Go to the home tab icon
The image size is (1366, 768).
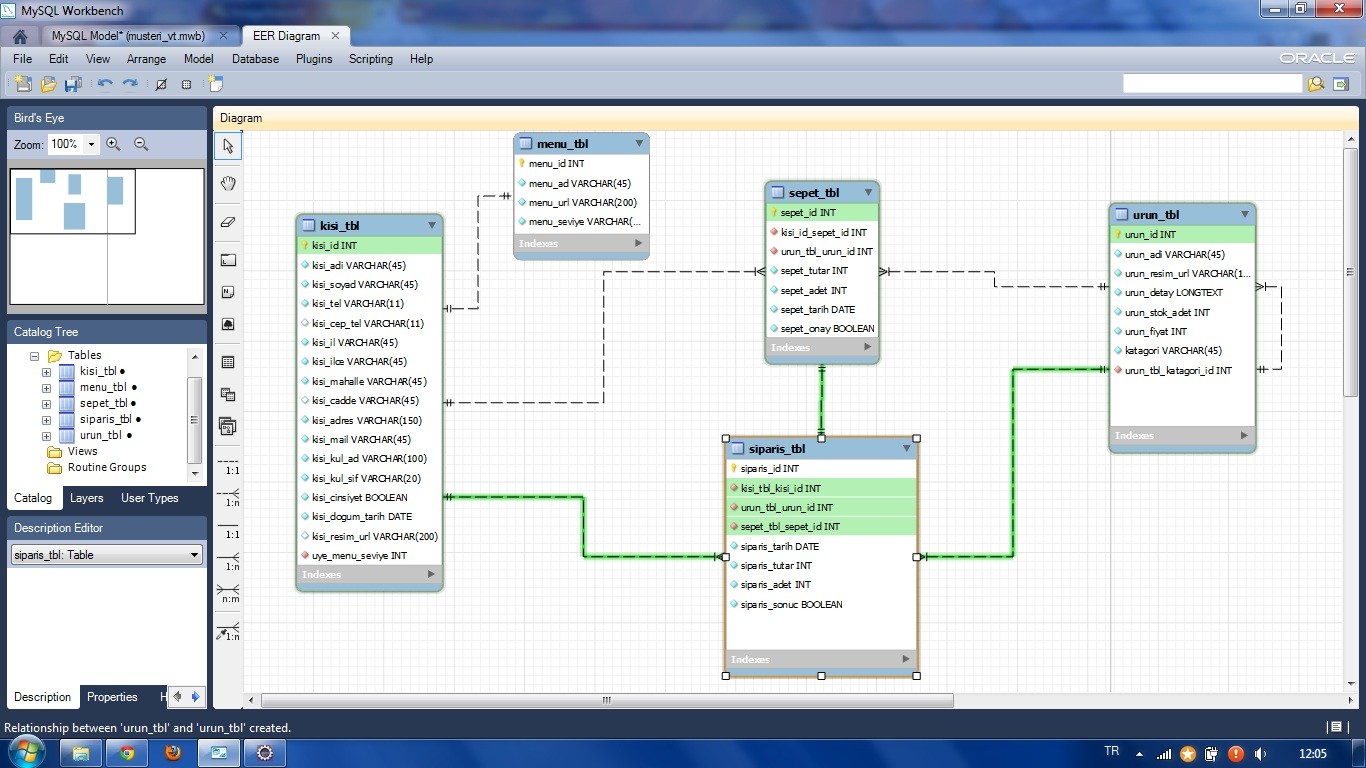click(20, 36)
